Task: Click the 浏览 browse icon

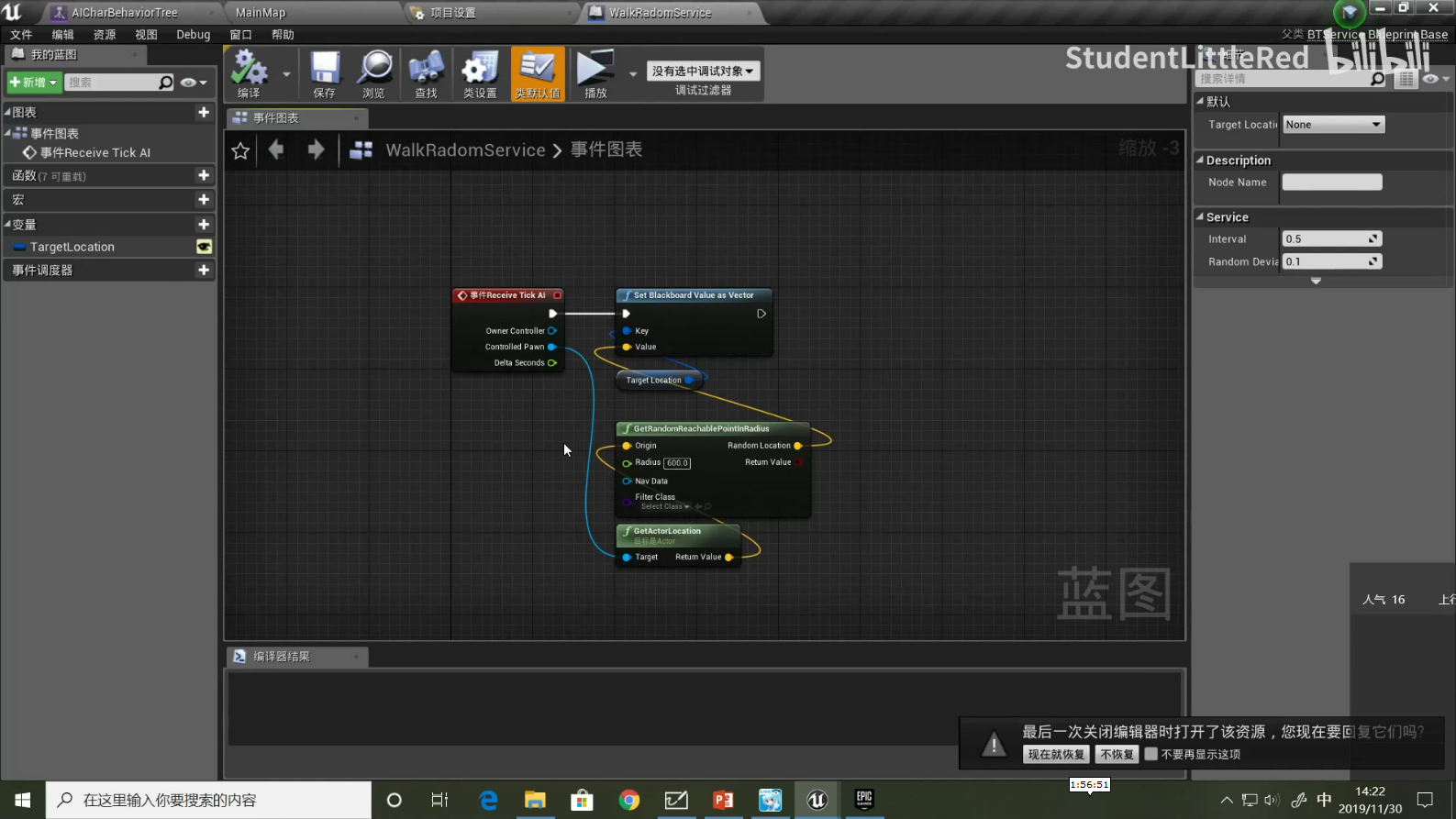Action: click(374, 74)
